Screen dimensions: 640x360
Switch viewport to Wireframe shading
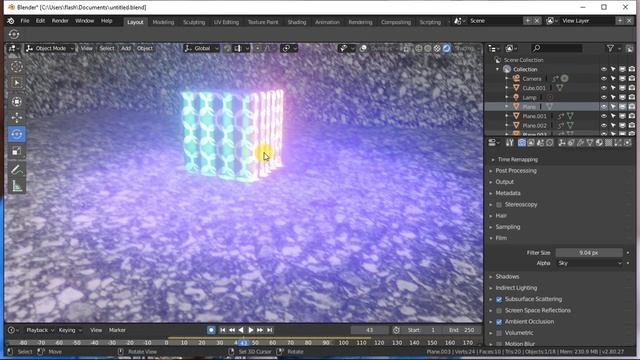tap(418, 48)
